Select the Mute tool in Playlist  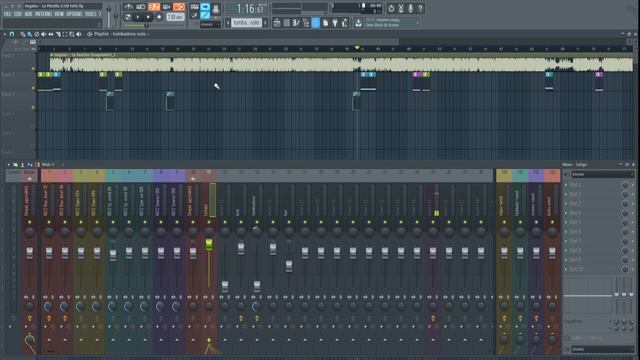click(x=44, y=34)
